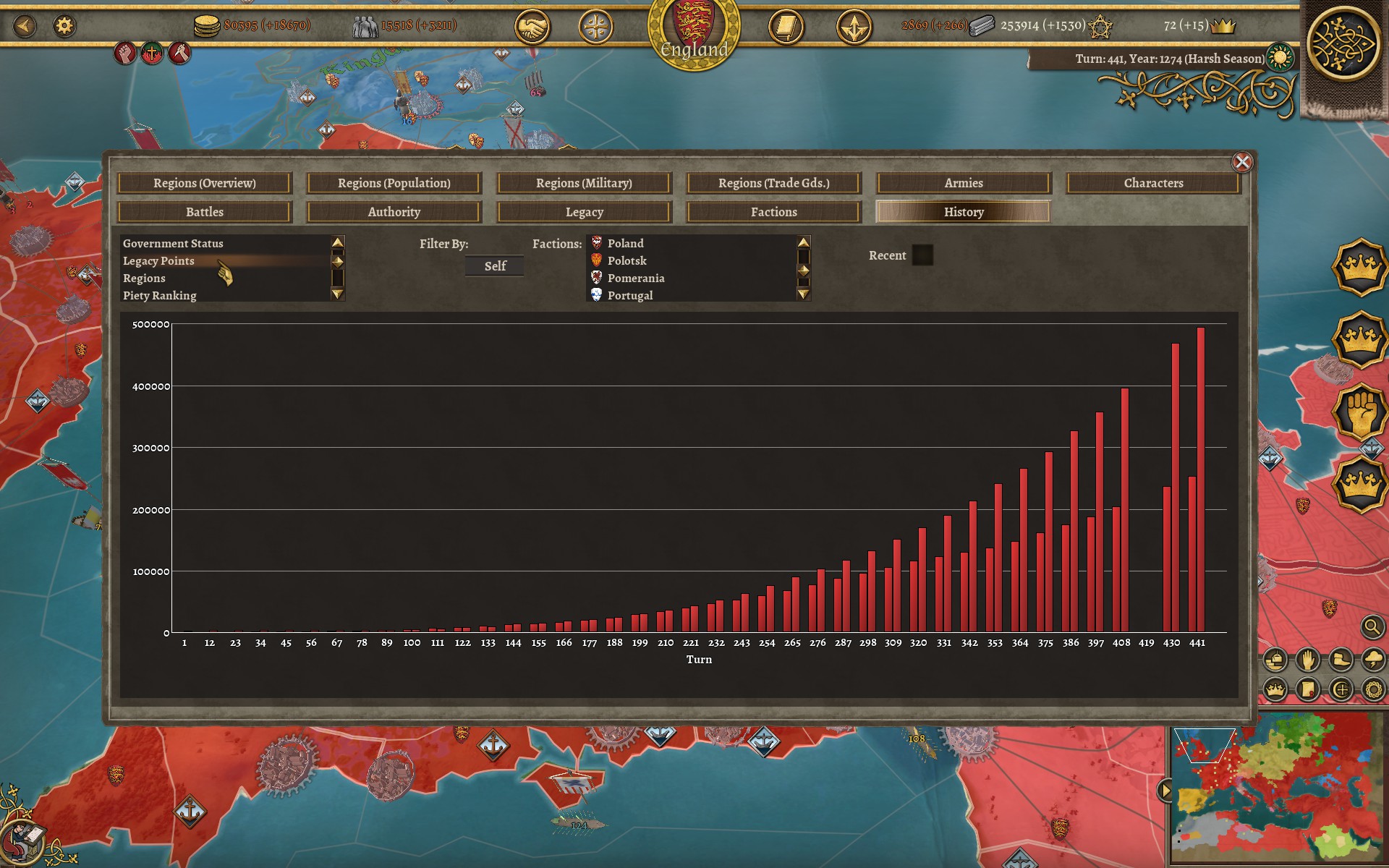Open the religion cross medallion icon

[x=596, y=28]
